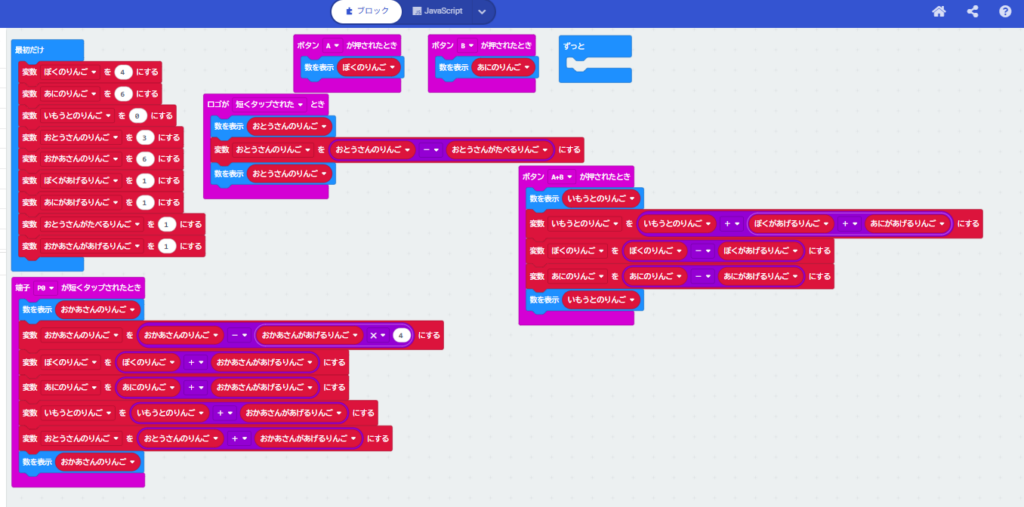Go to the Home screen icon
The image size is (1024, 507).
938,11
